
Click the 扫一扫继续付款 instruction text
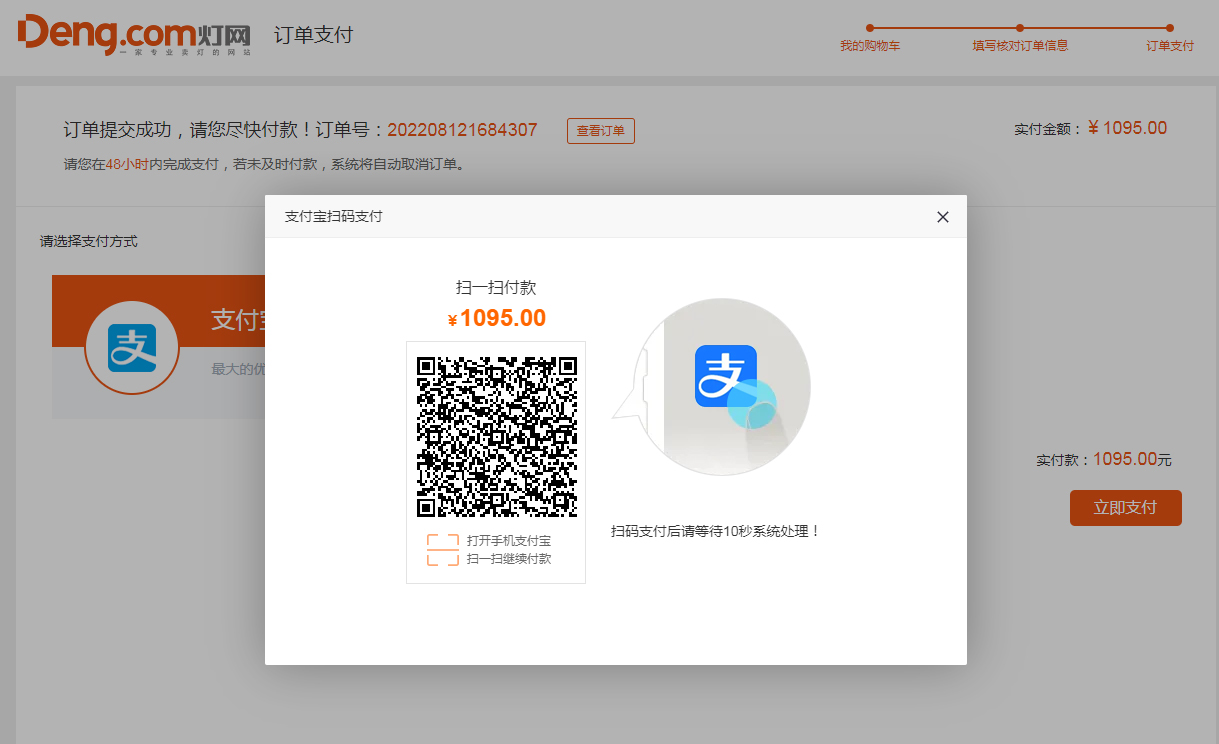(509, 559)
